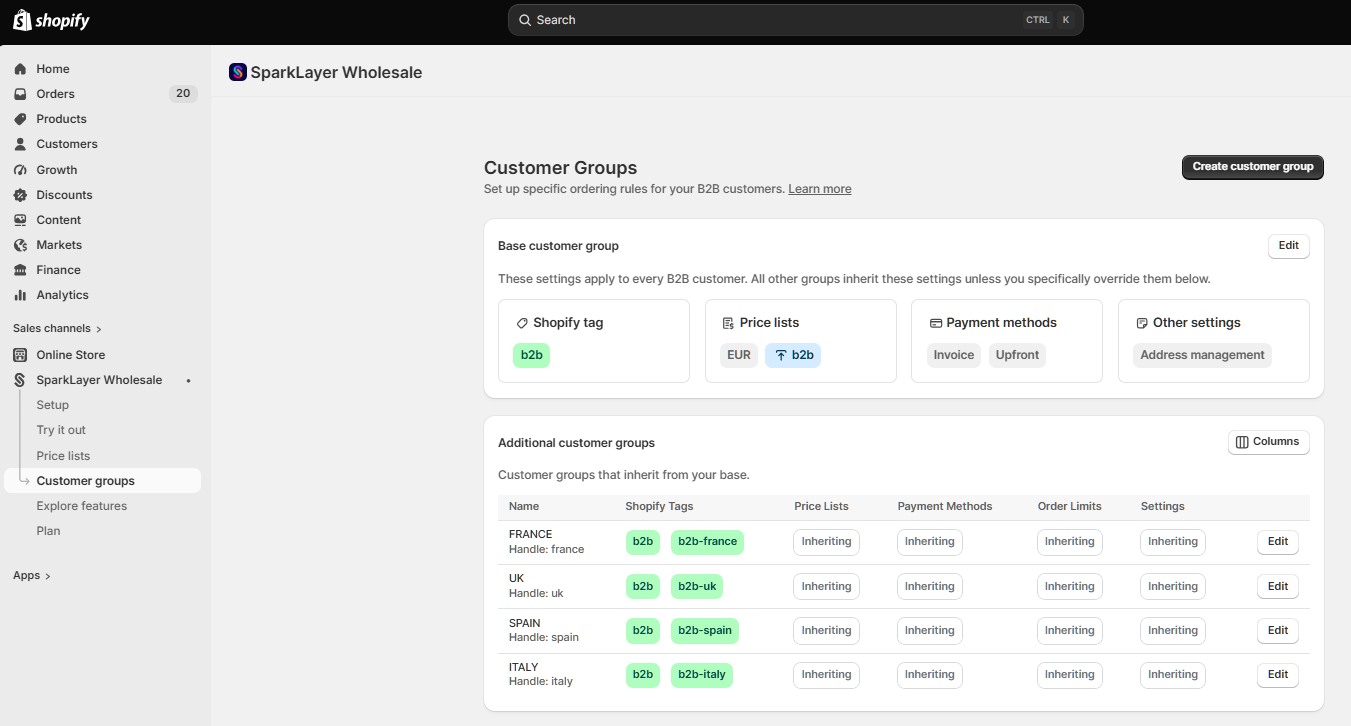The image size is (1351, 726).
Task: Click the Content icon in sidebar
Action: (20, 220)
